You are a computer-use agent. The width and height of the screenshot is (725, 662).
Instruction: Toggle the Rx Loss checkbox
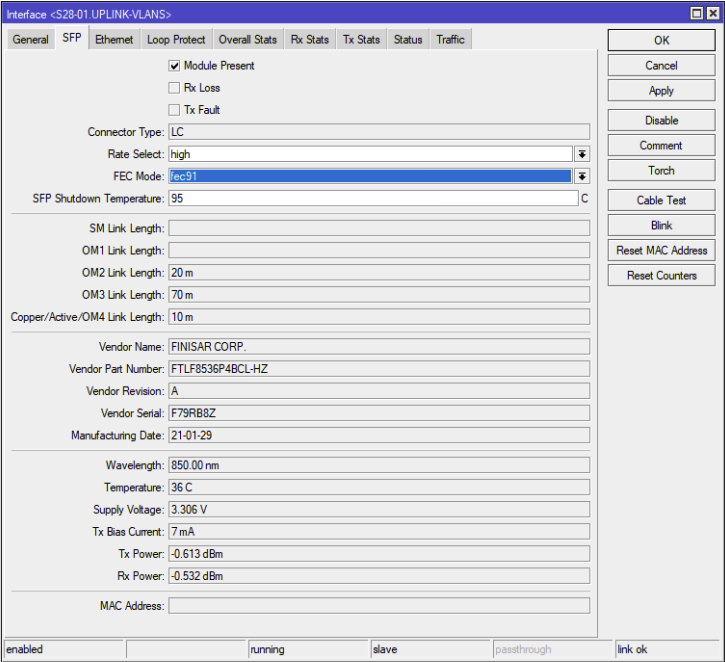pos(174,88)
